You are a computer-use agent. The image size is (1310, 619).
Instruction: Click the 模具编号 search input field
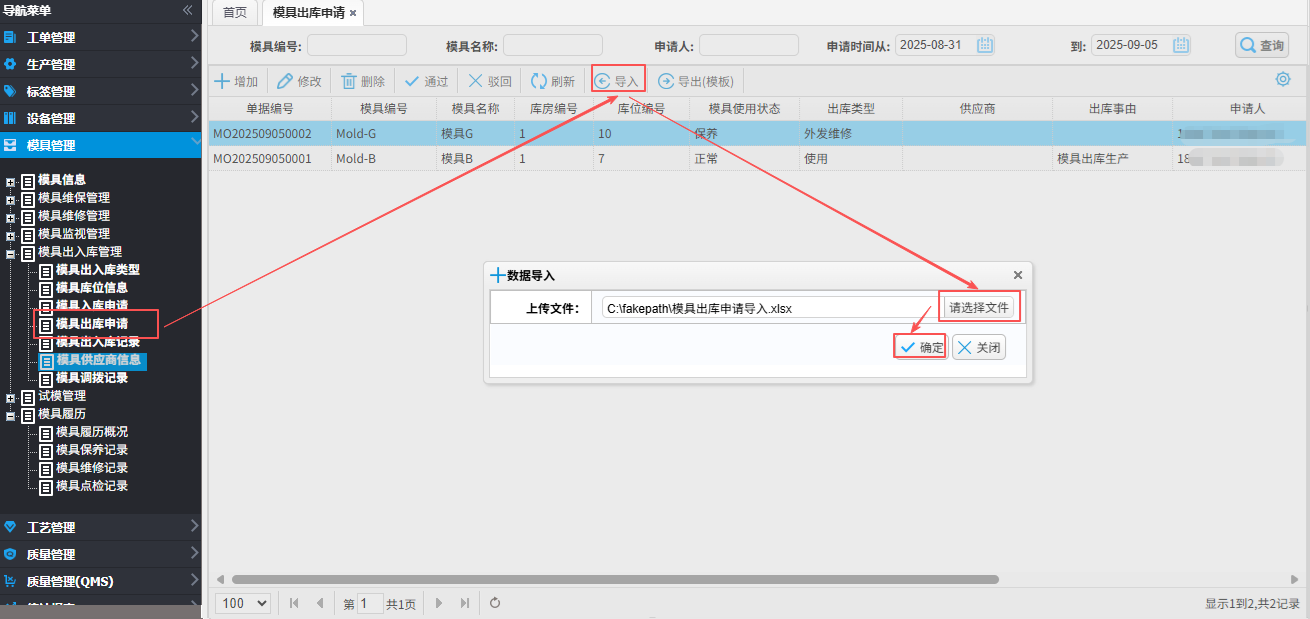point(356,45)
